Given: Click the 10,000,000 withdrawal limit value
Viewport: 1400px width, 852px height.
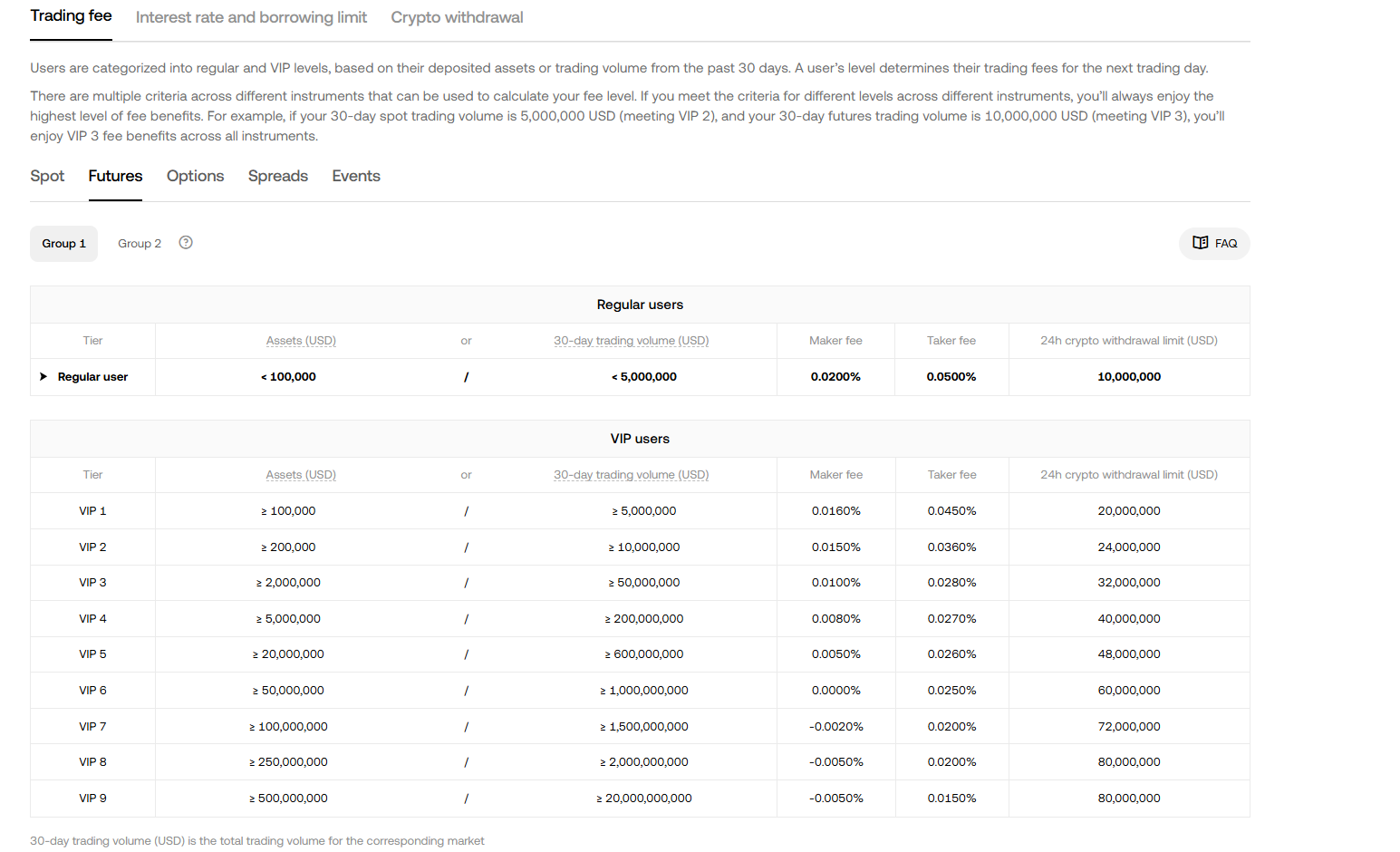Looking at the screenshot, I should [1129, 377].
